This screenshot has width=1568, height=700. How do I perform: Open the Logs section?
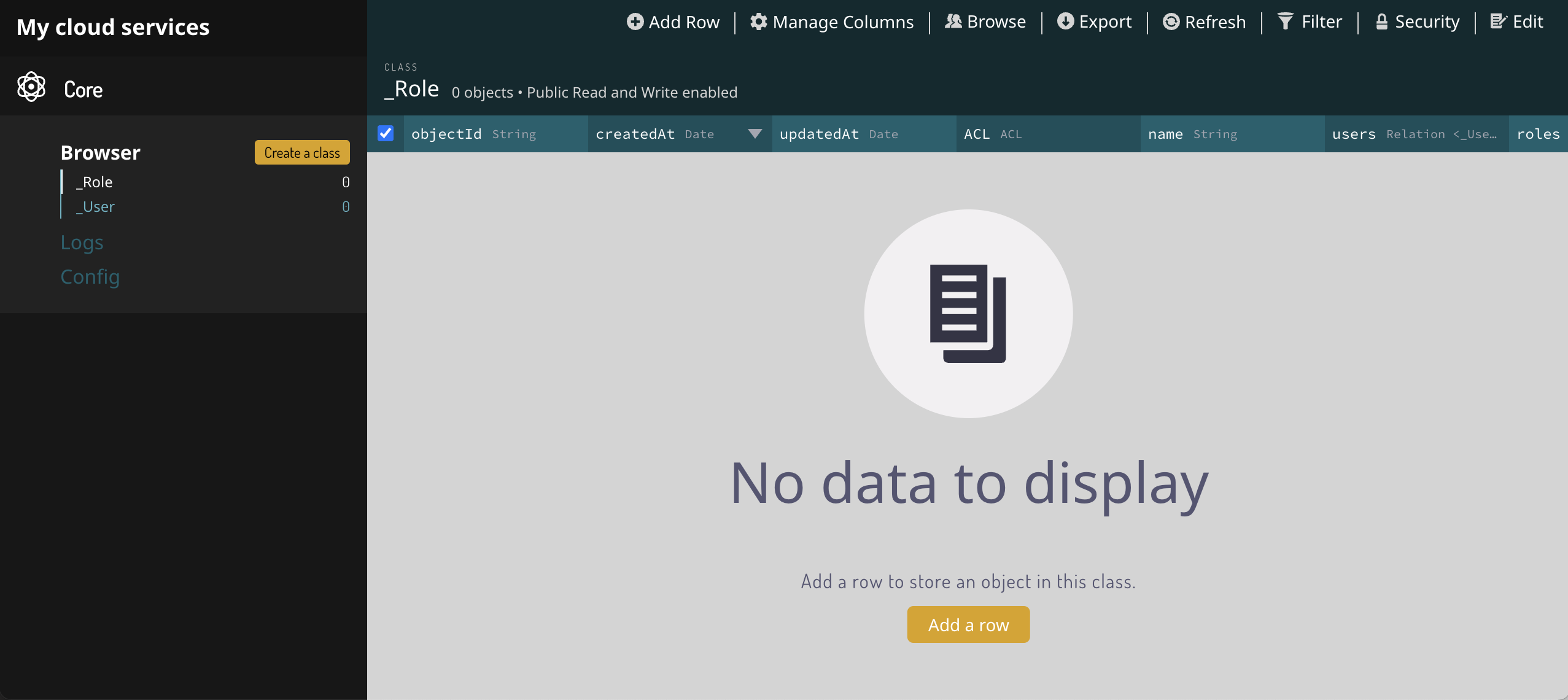click(82, 243)
